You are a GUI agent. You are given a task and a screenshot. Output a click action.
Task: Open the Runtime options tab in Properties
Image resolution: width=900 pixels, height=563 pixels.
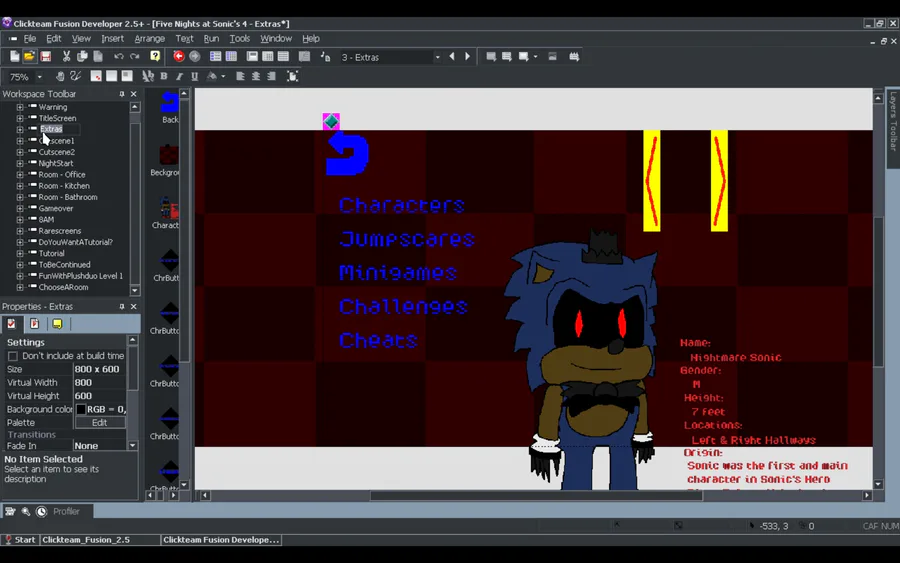point(34,324)
